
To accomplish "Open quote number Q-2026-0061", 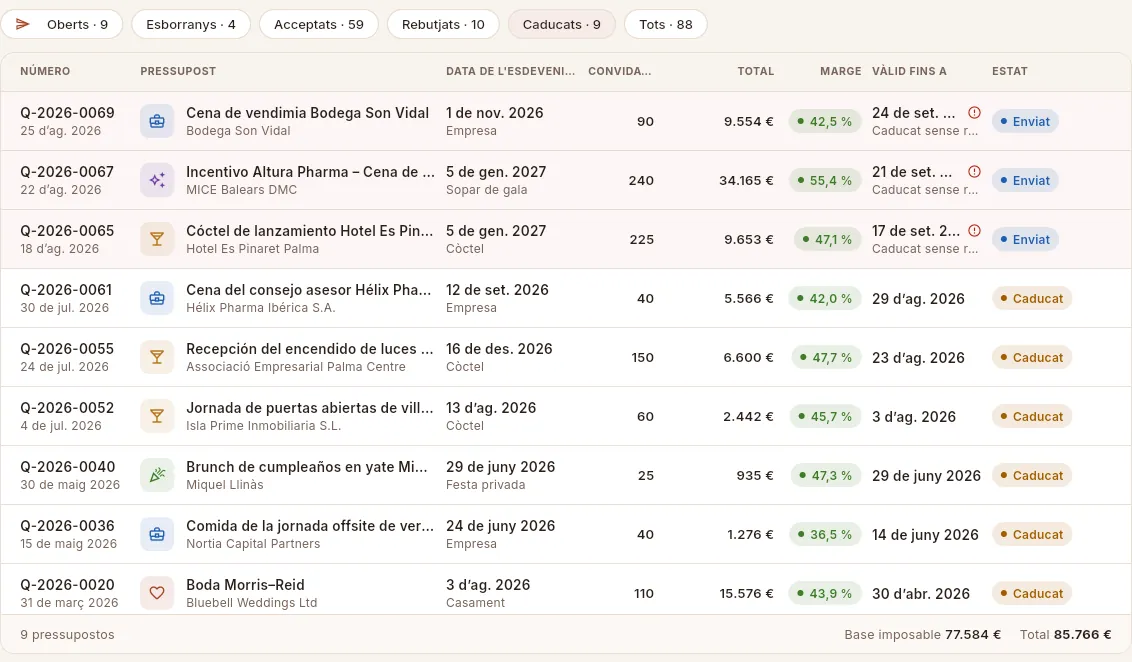I will pyautogui.click(x=66, y=289).
